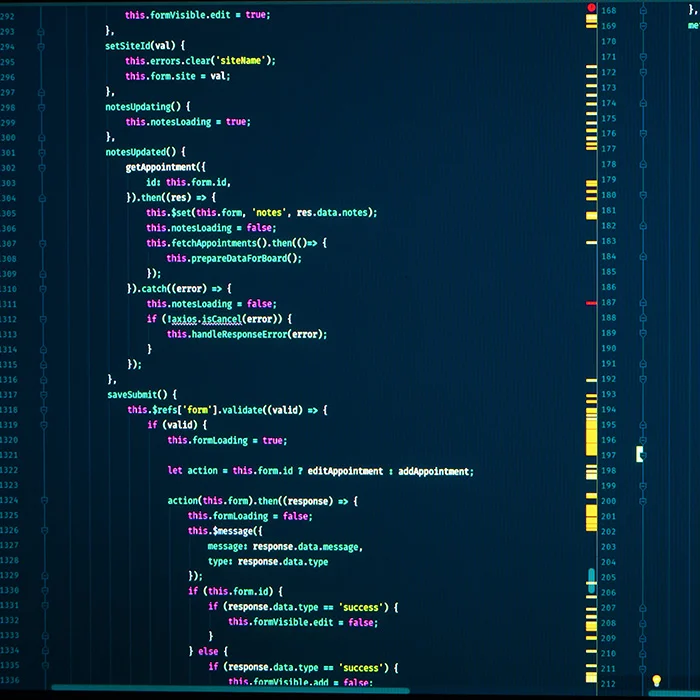
Task: Fold the .catch((error) block at line 310
Action: tap(41, 288)
